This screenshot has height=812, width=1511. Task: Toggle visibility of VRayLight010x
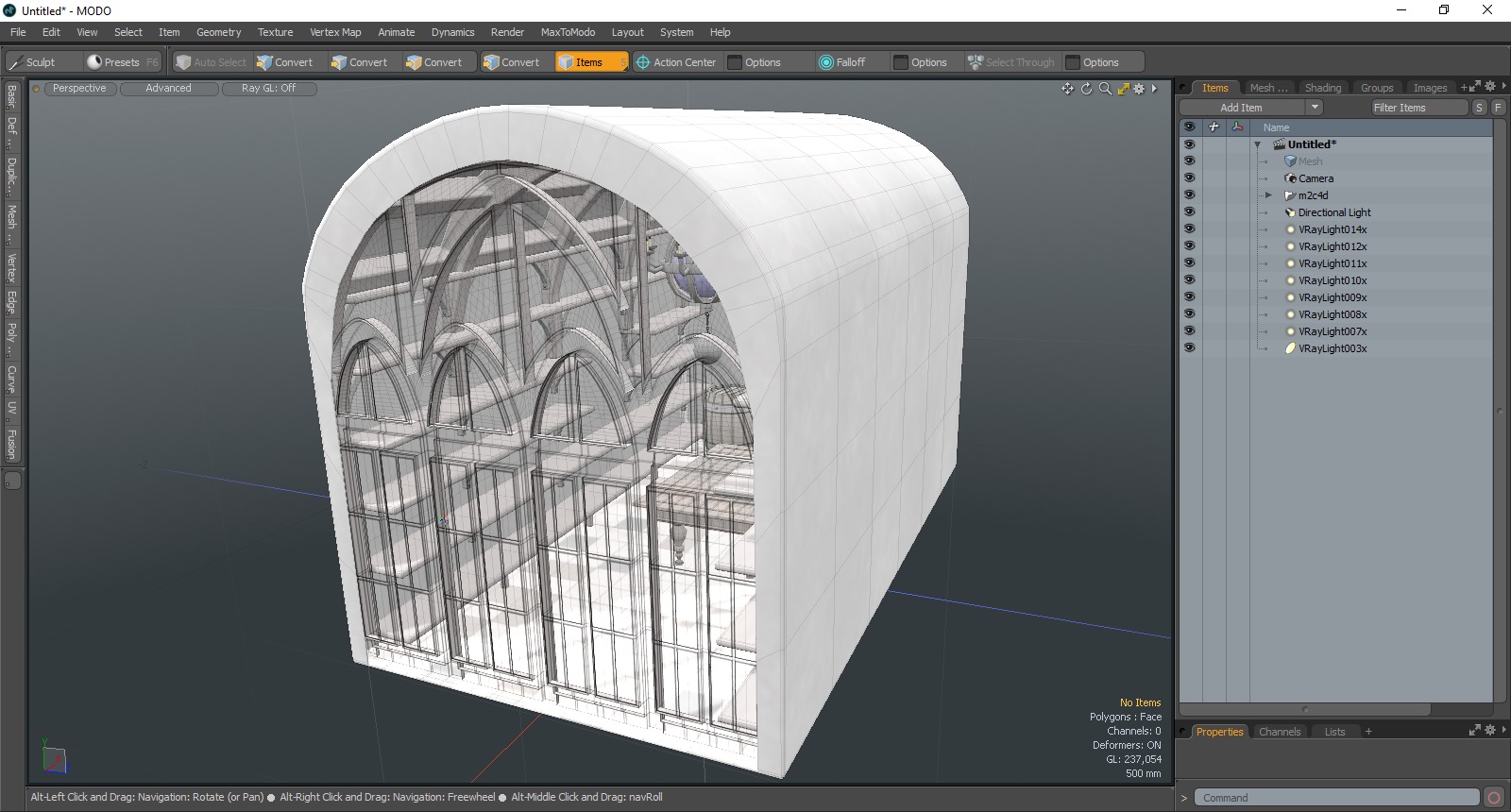click(1189, 280)
